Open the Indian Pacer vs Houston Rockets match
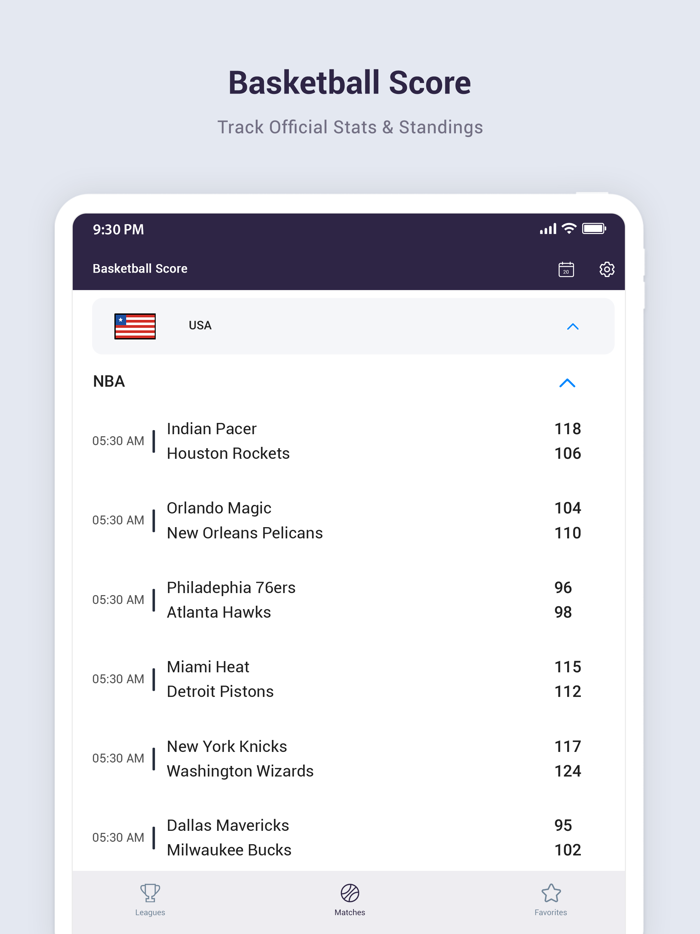The image size is (700, 934). click(350, 441)
